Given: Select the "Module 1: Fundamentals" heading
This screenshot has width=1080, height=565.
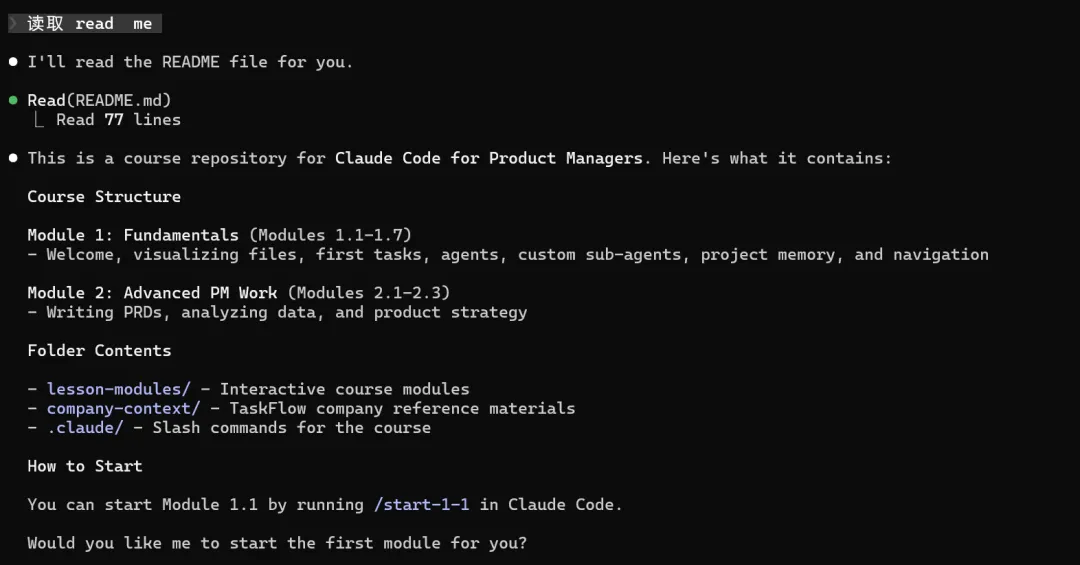Looking at the screenshot, I should pyautogui.click(x=133, y=235).
